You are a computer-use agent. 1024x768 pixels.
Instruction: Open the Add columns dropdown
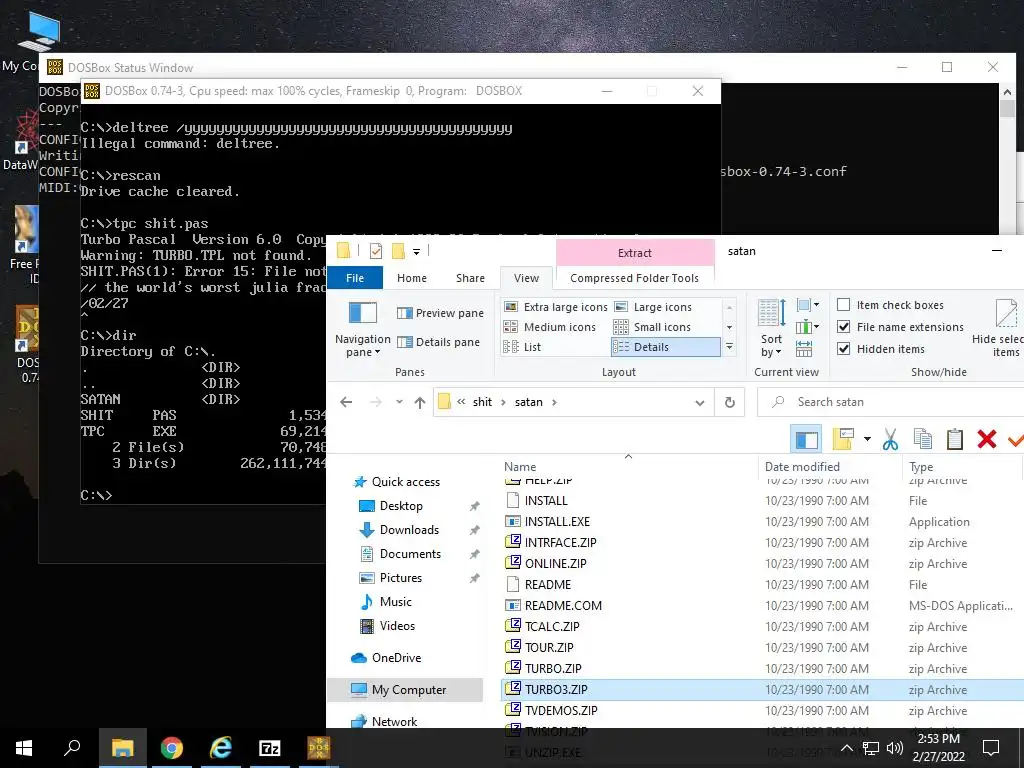808,327
